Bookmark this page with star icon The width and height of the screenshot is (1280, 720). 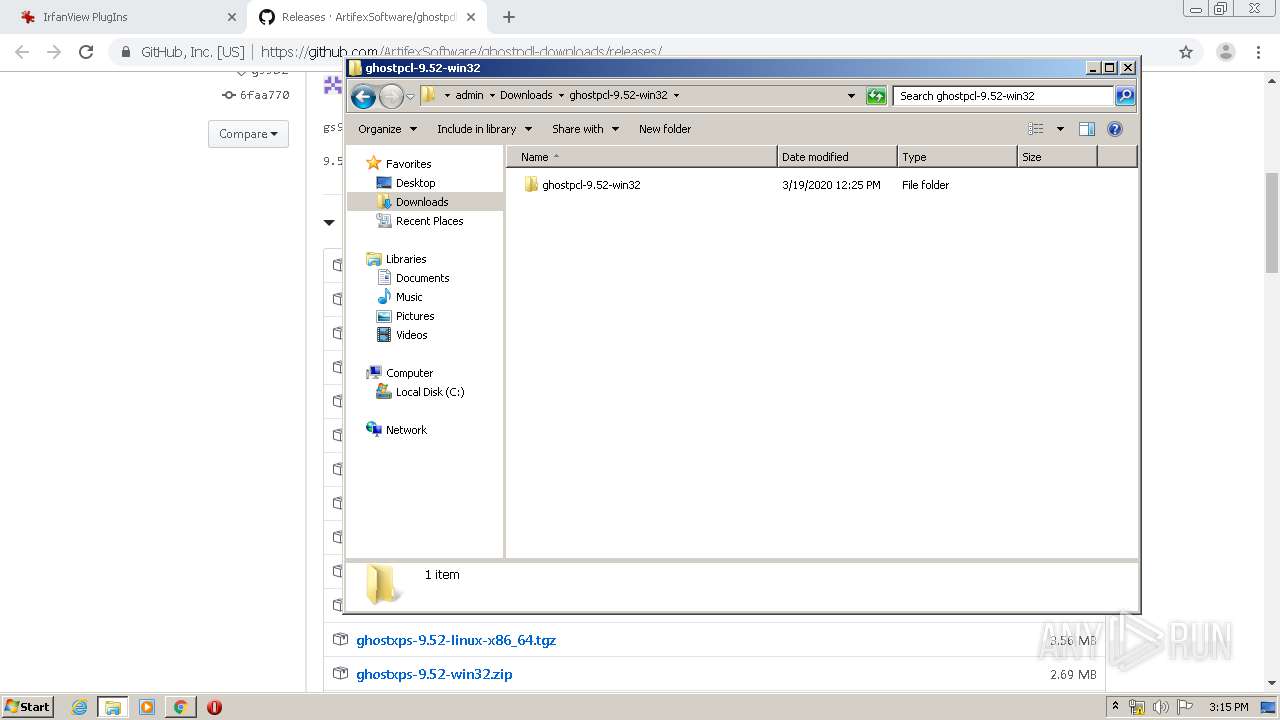pos(1186,52)
